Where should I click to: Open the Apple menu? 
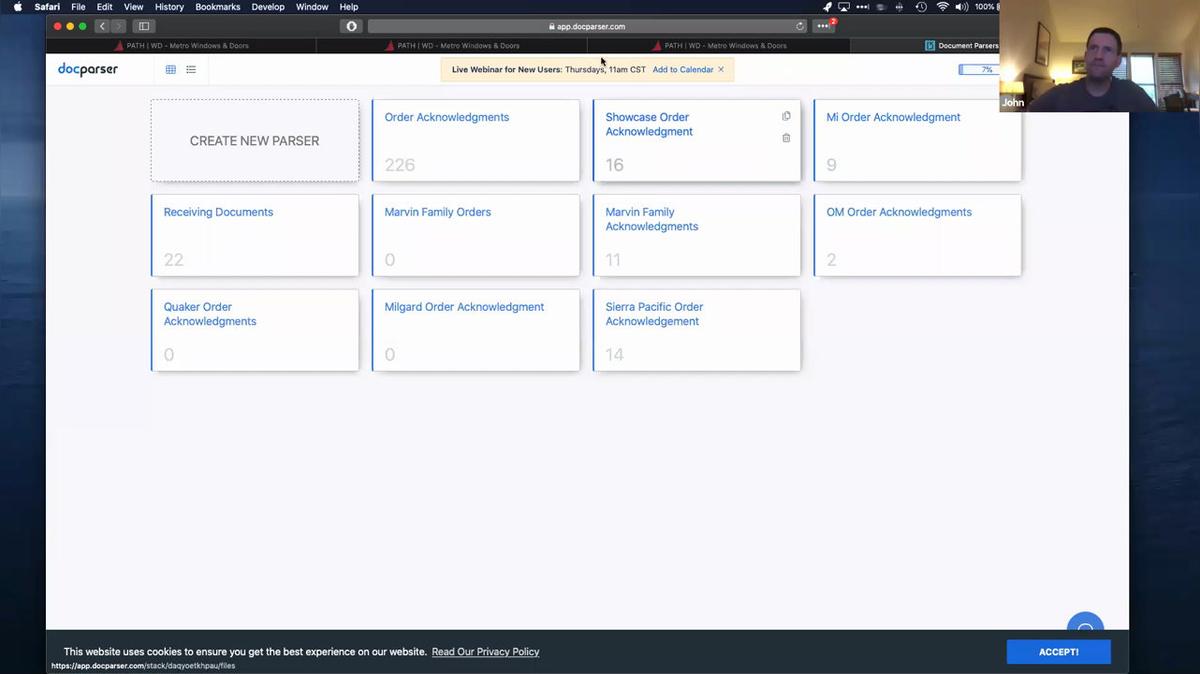[x=17, y=7]
